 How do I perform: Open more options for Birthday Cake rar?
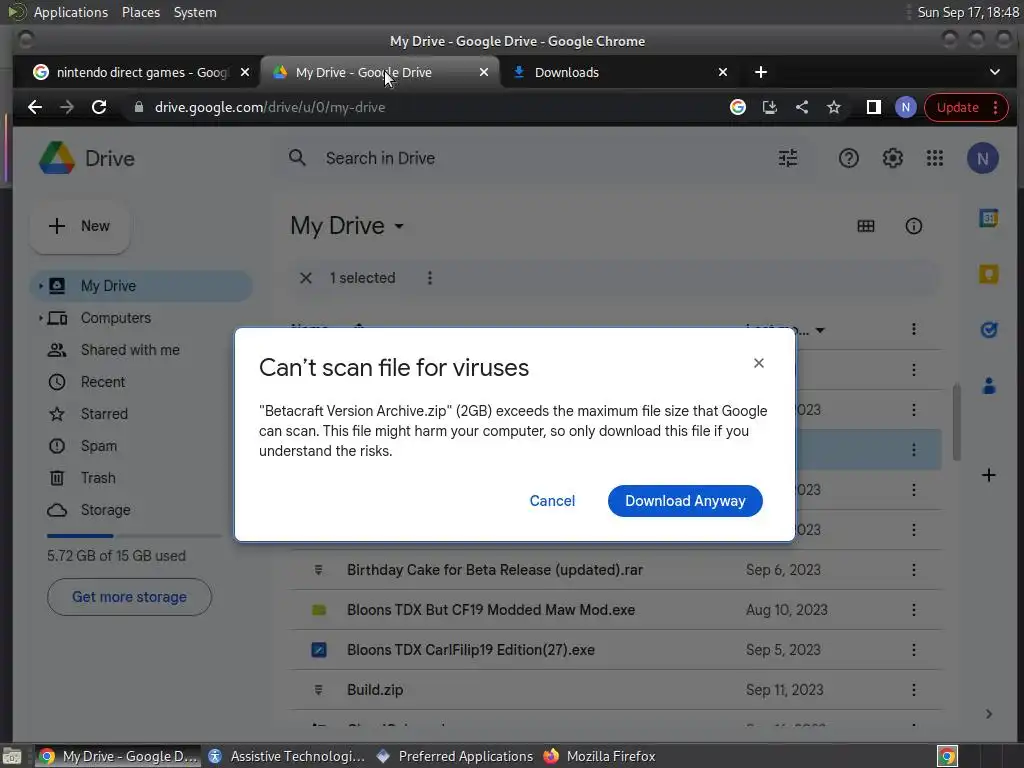coord(913,569)
